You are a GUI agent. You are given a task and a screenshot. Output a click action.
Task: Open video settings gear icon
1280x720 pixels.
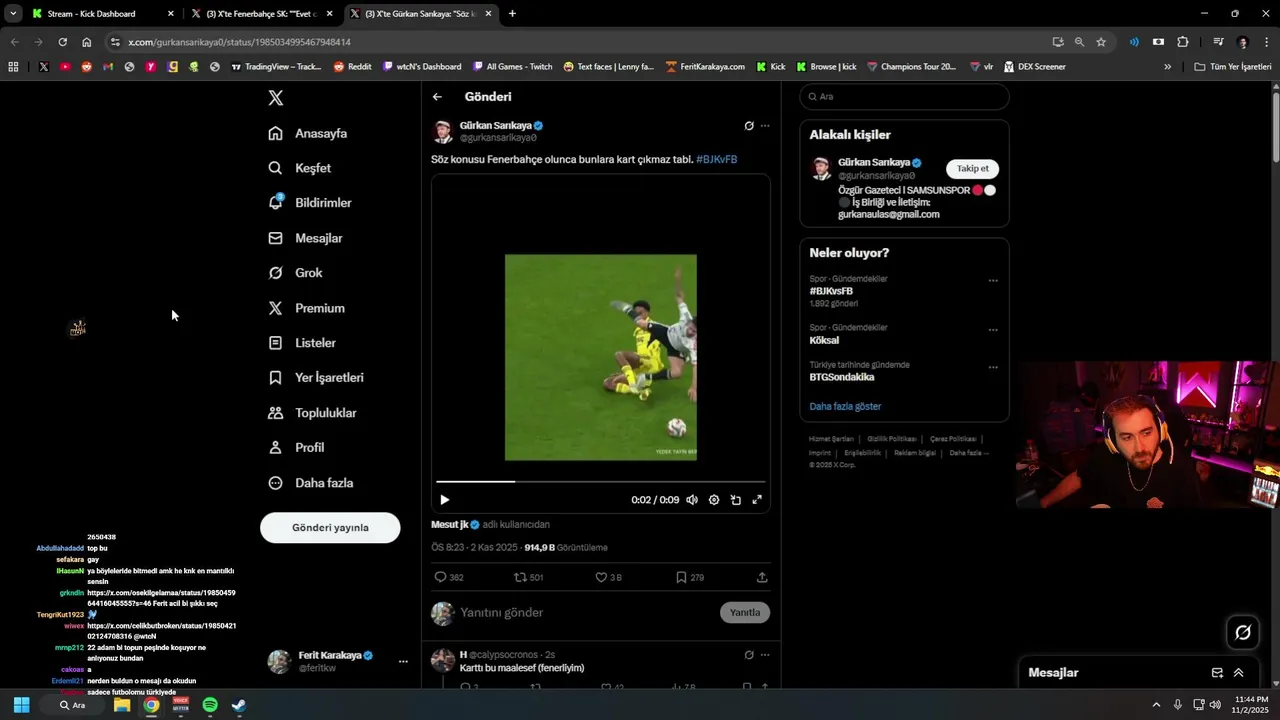(714, 500)
